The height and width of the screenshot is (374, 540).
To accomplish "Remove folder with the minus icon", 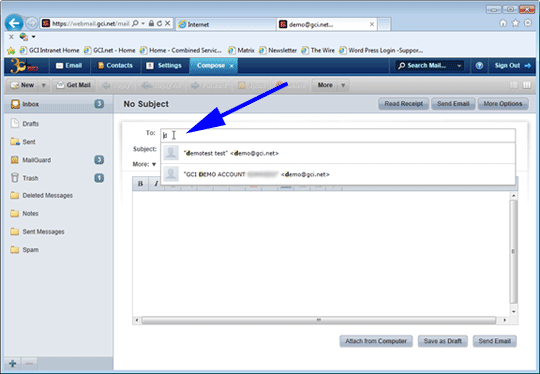I will point(29,363).
